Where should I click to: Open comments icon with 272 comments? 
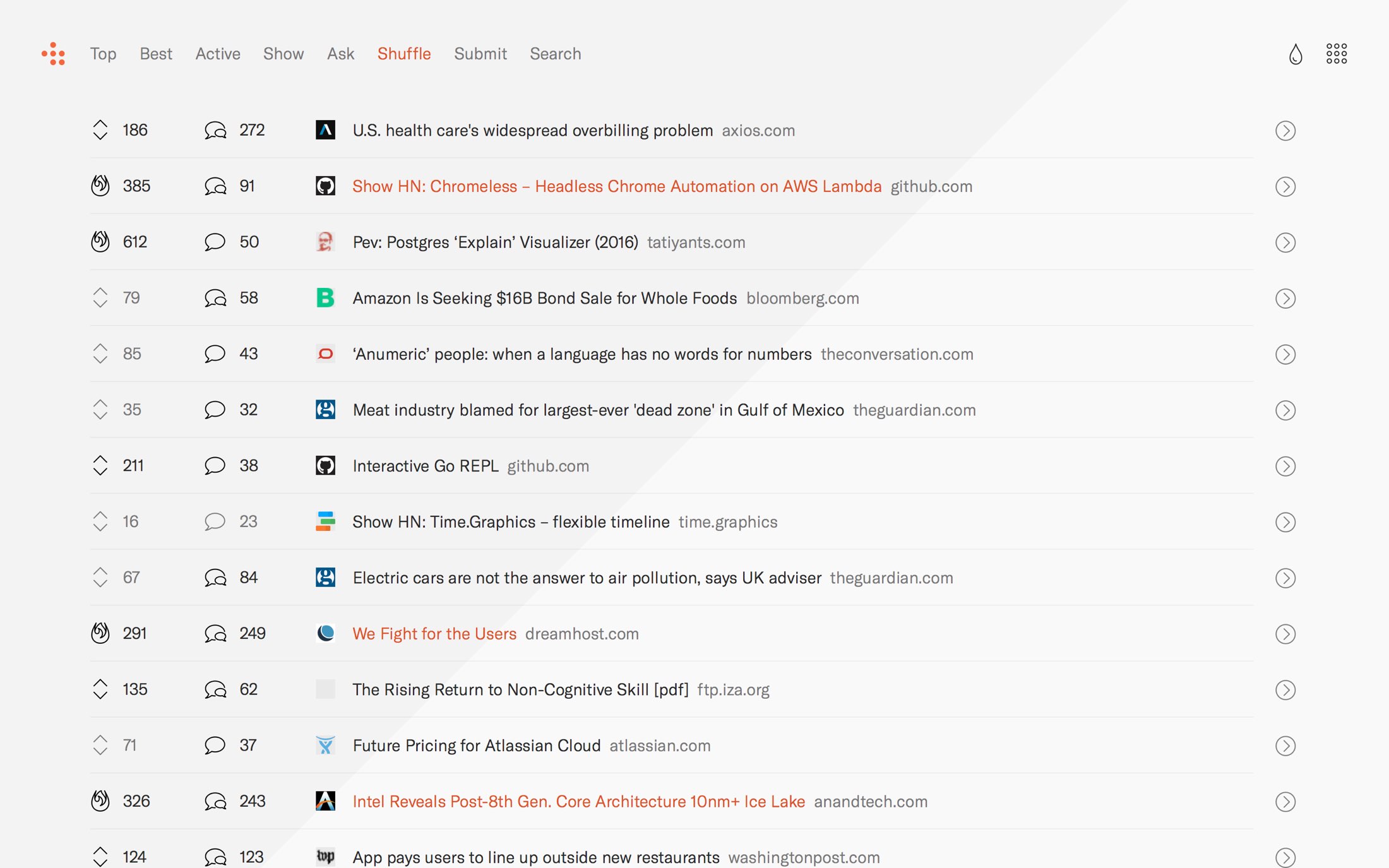(215, 131)
